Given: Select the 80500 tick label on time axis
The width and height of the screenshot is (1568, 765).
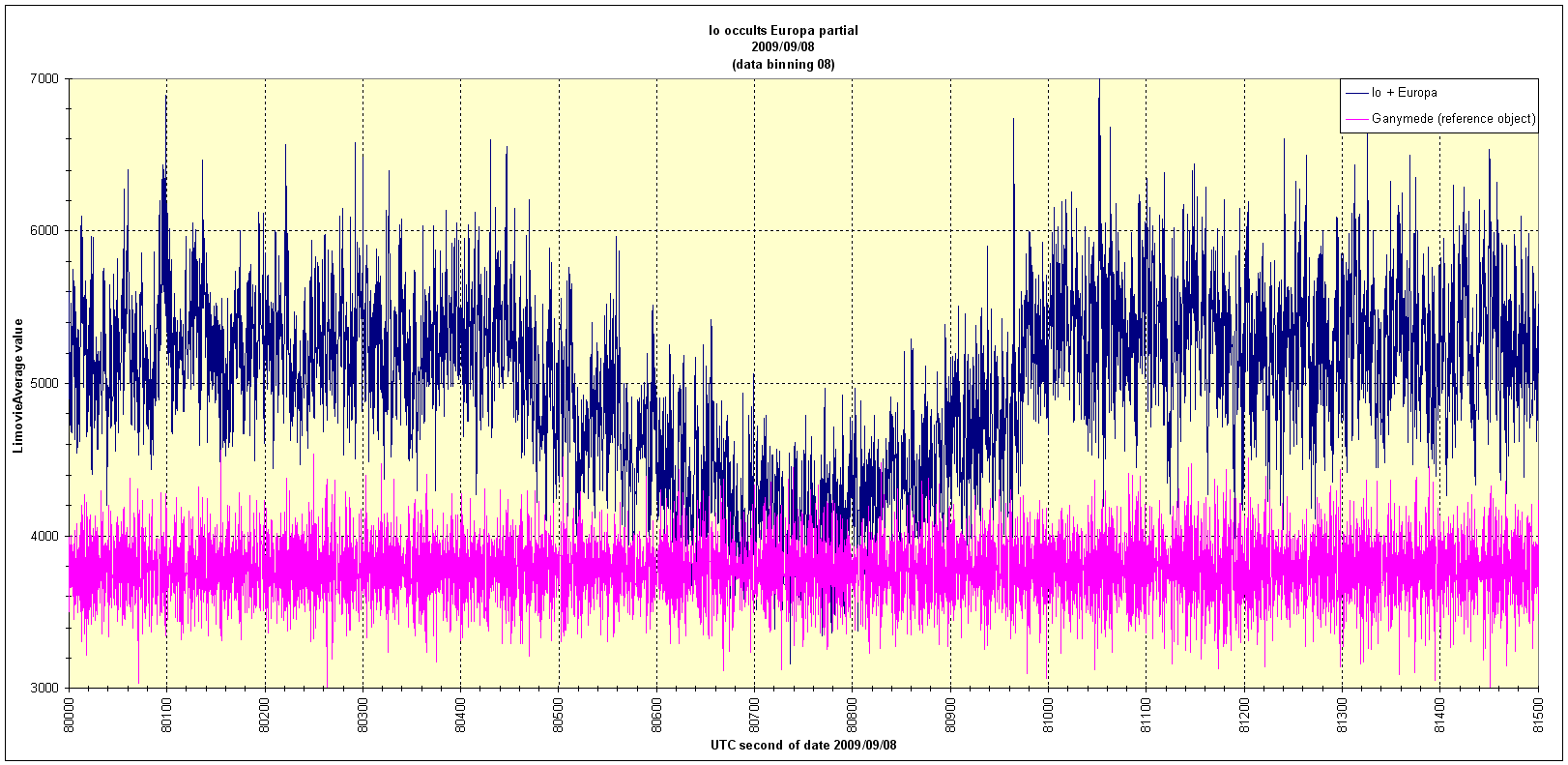Looking at the screenshot, I should [559, 714].
